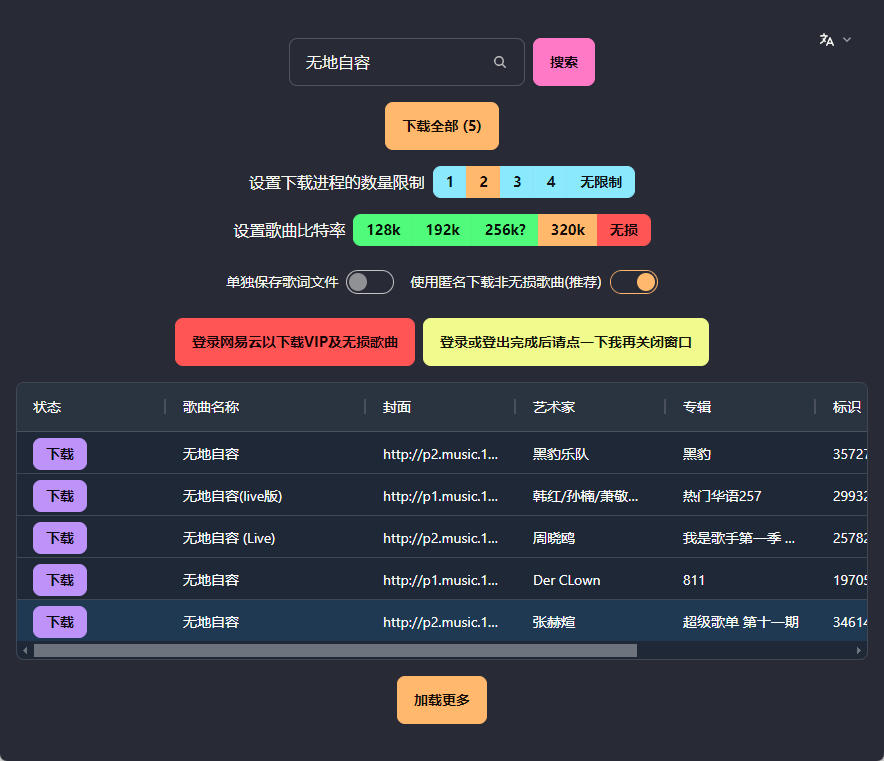Set download process limit to 2
The width and height of the screenshot is (884, 761).
(x=483, y=182)
